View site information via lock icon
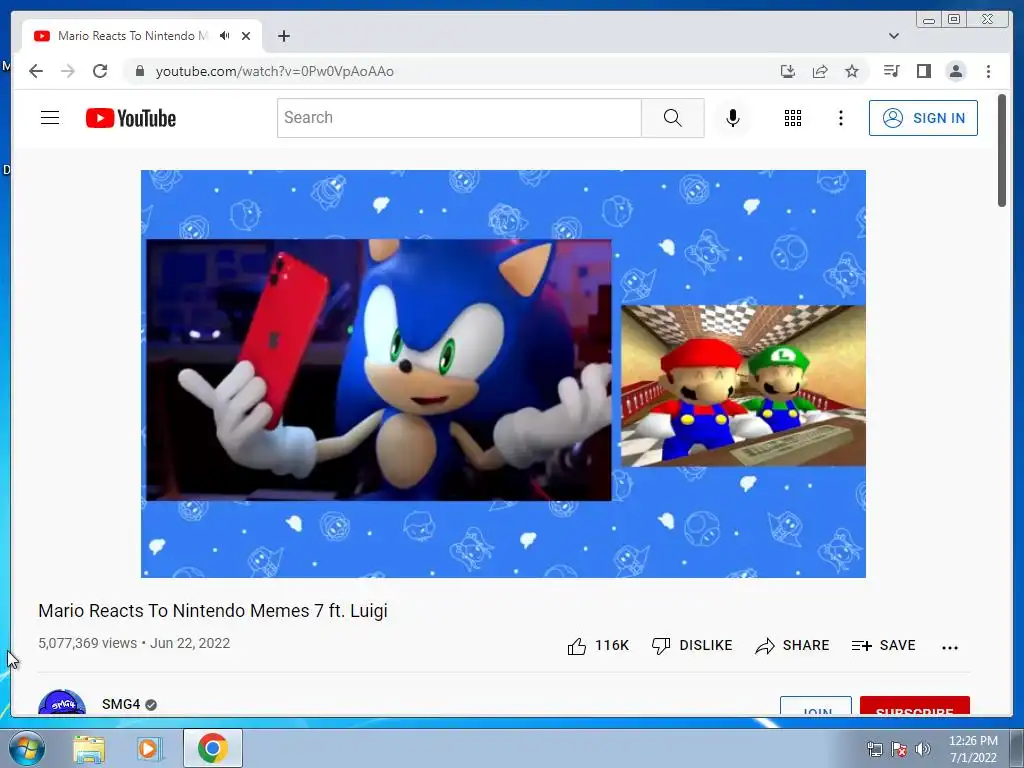The image size is (1024, 768). (x=139, y=71)
